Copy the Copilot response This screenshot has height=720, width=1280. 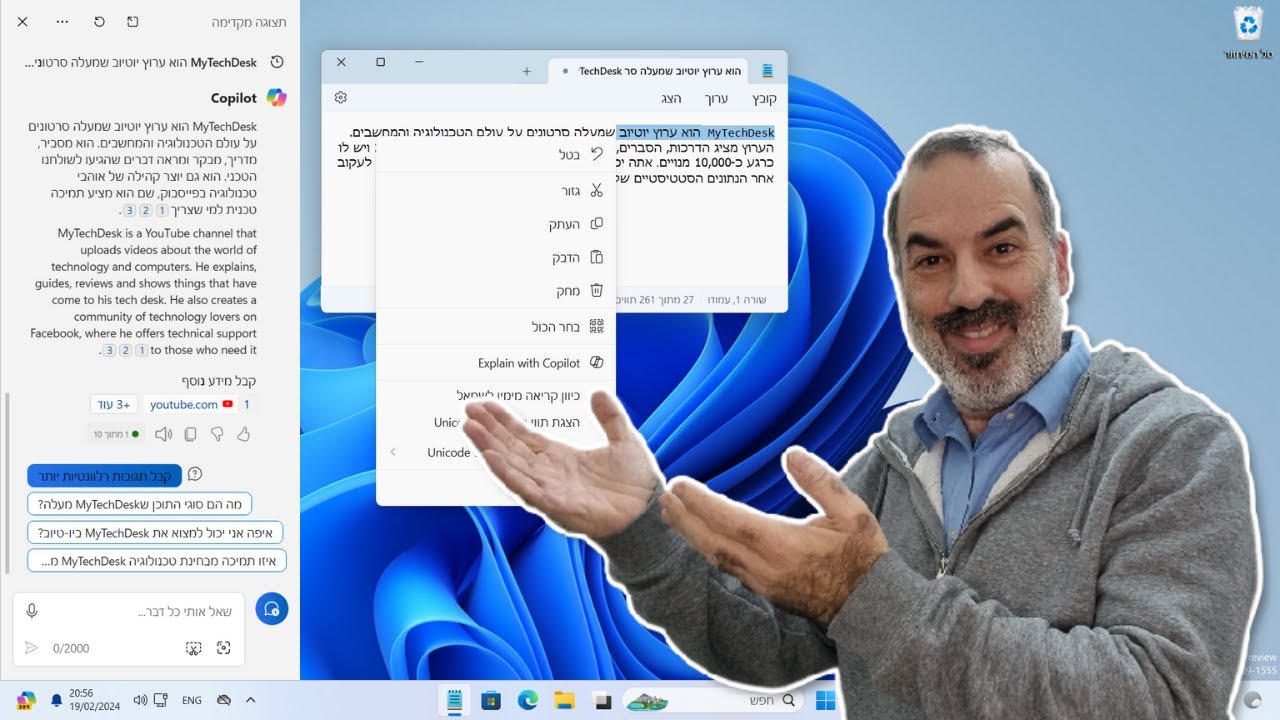[190, 434]
